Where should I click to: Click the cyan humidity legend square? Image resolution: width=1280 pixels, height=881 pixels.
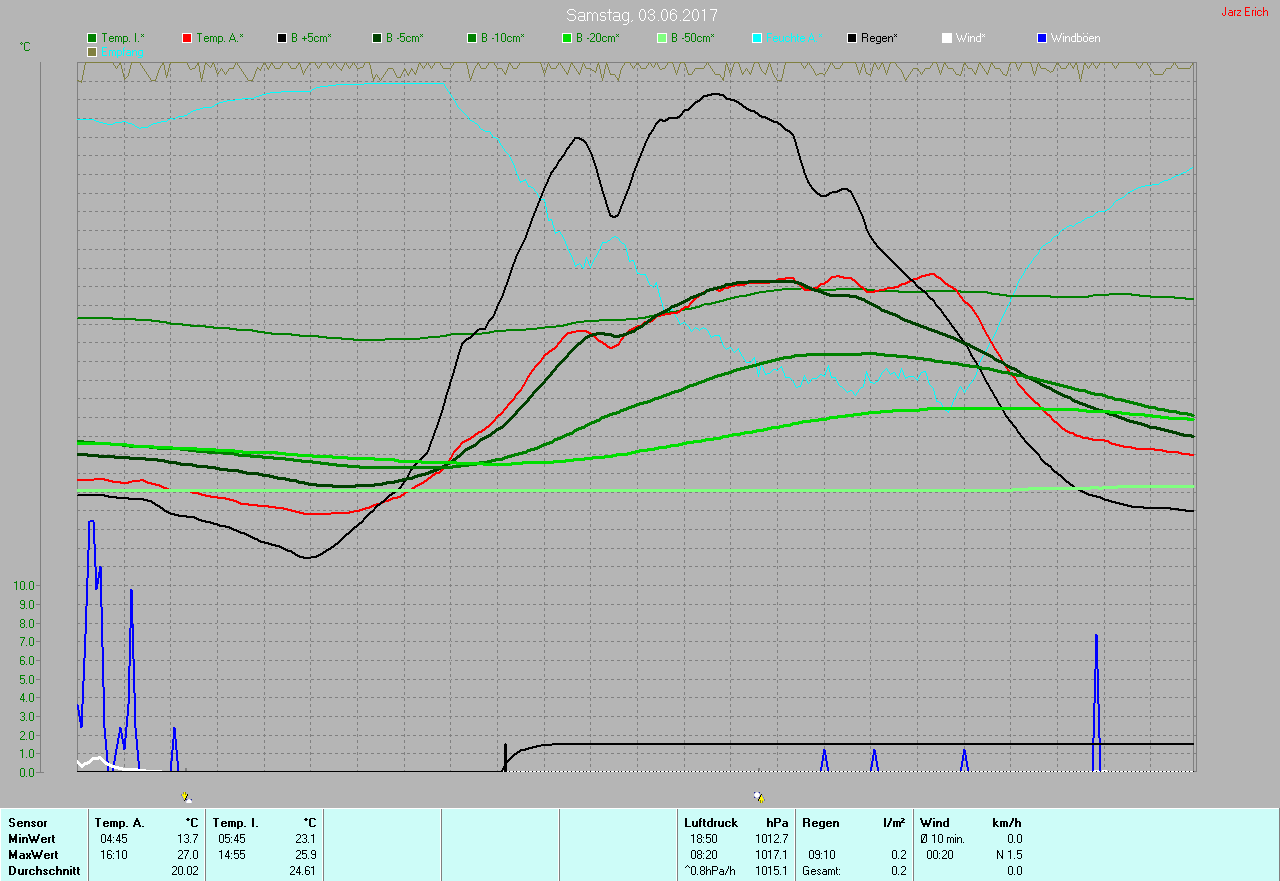(757, 38)
